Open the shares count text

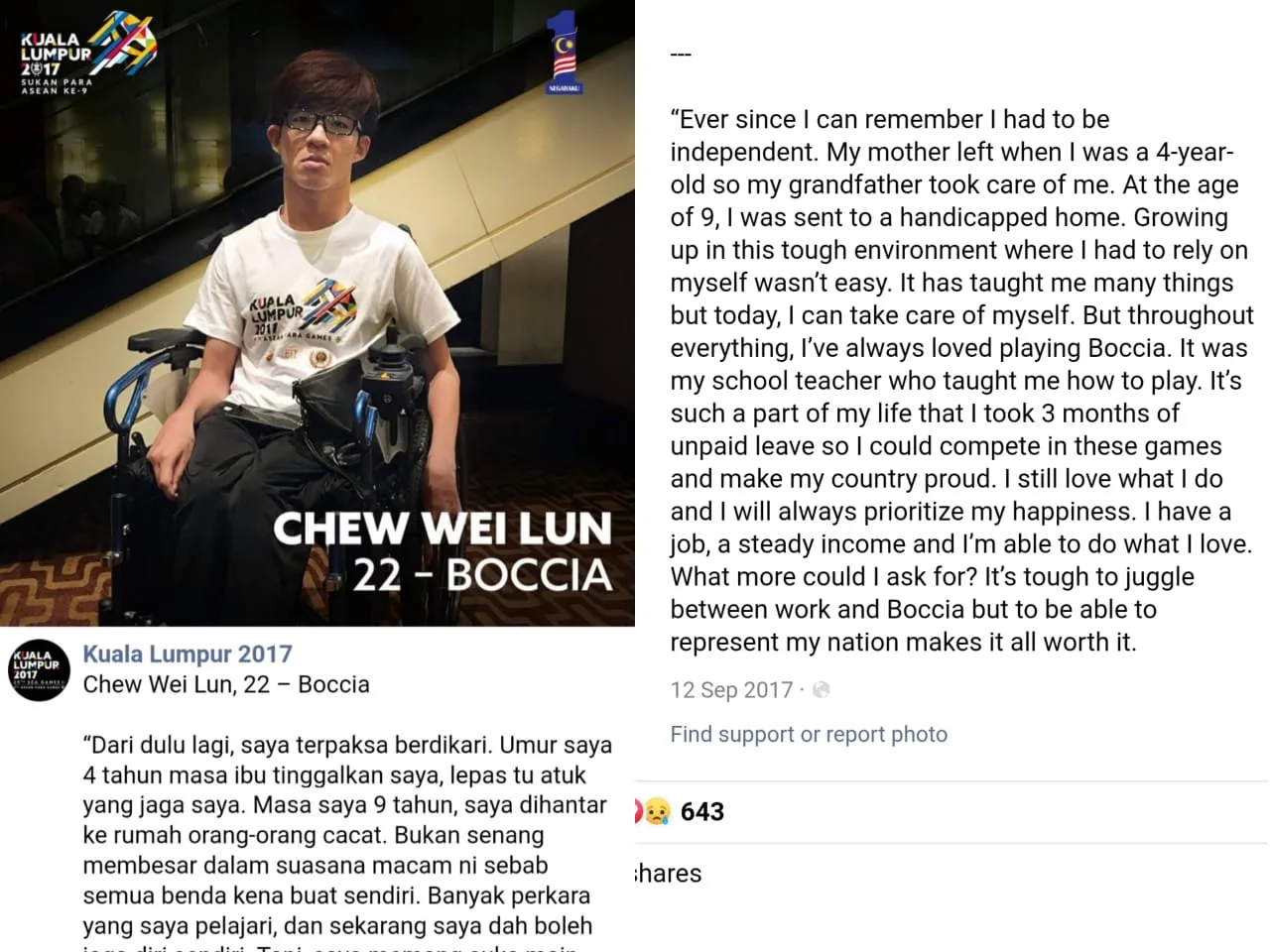[x=668, y=874]
